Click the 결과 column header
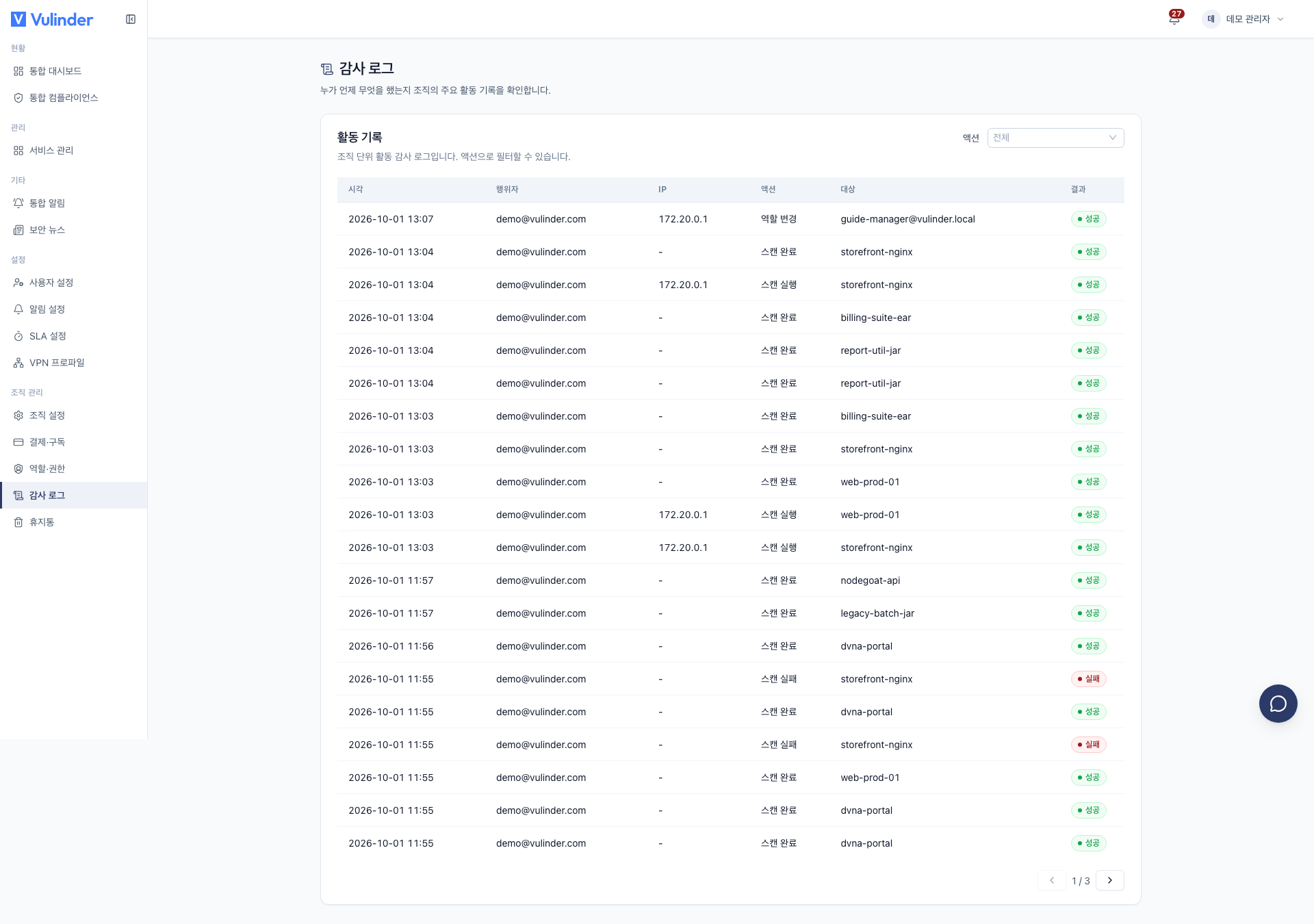Viewport: 1314px width, 924px height. 1079,190
